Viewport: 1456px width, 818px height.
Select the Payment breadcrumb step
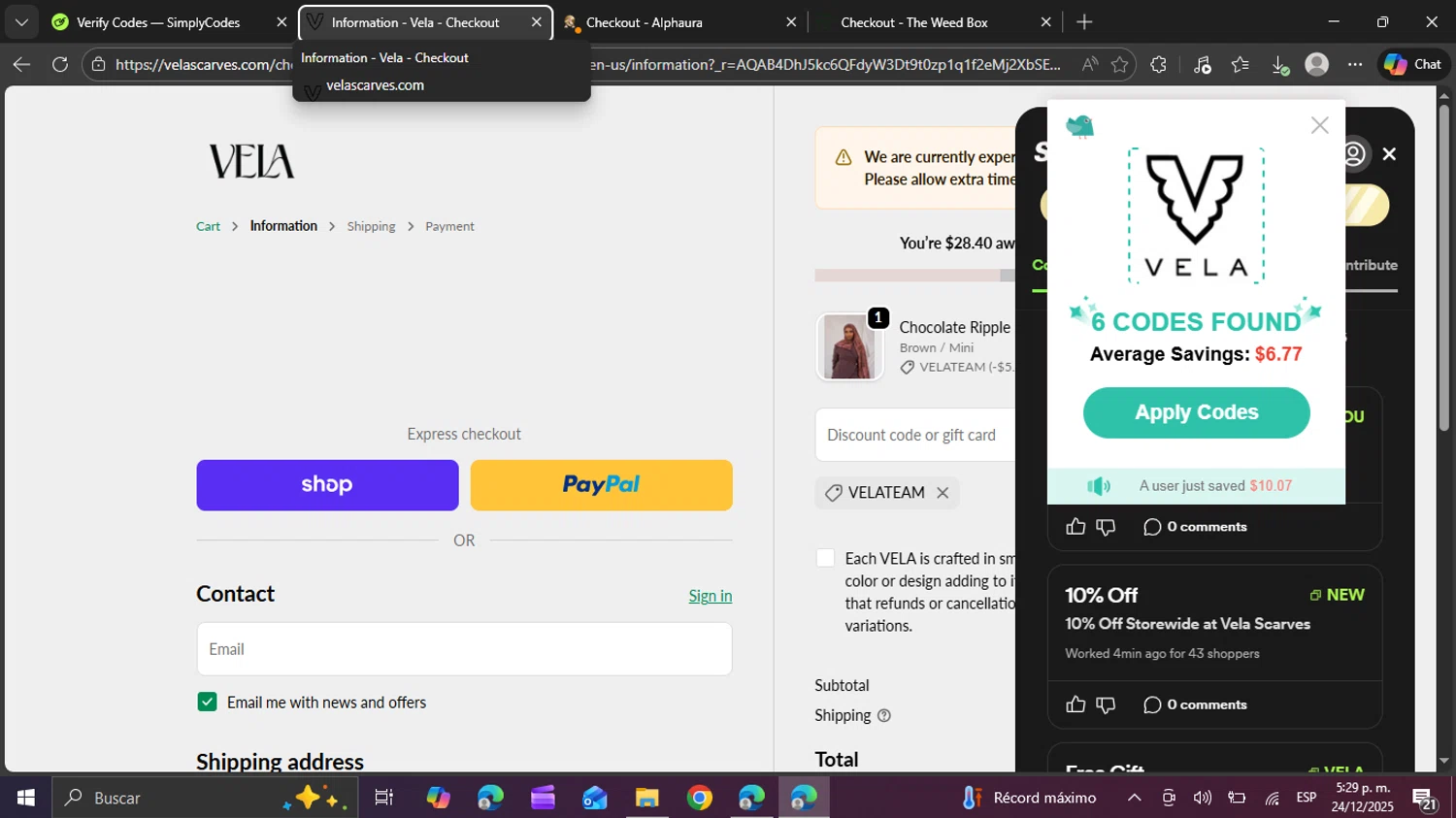[449, 226]
